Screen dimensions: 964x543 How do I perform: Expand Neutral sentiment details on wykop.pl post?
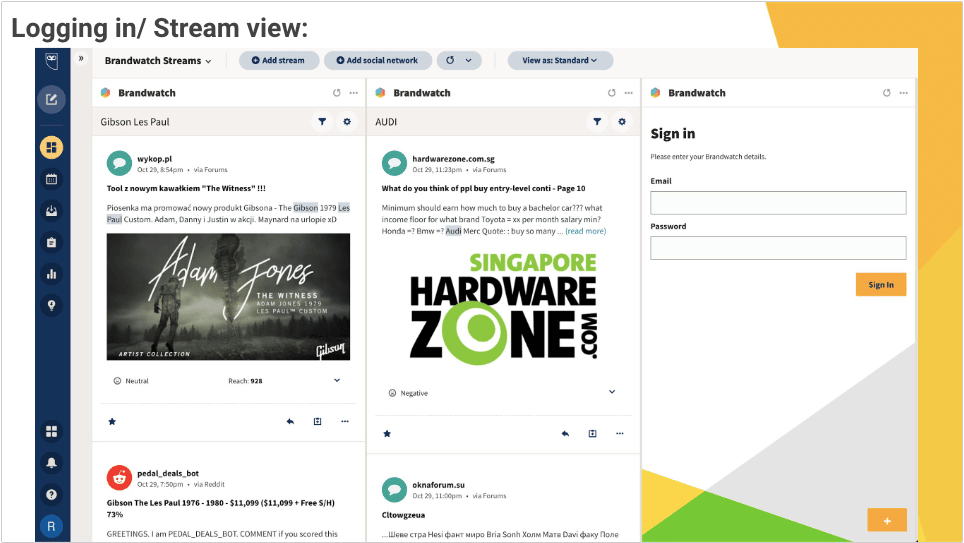pyautogui.click(x=337, y=381)
